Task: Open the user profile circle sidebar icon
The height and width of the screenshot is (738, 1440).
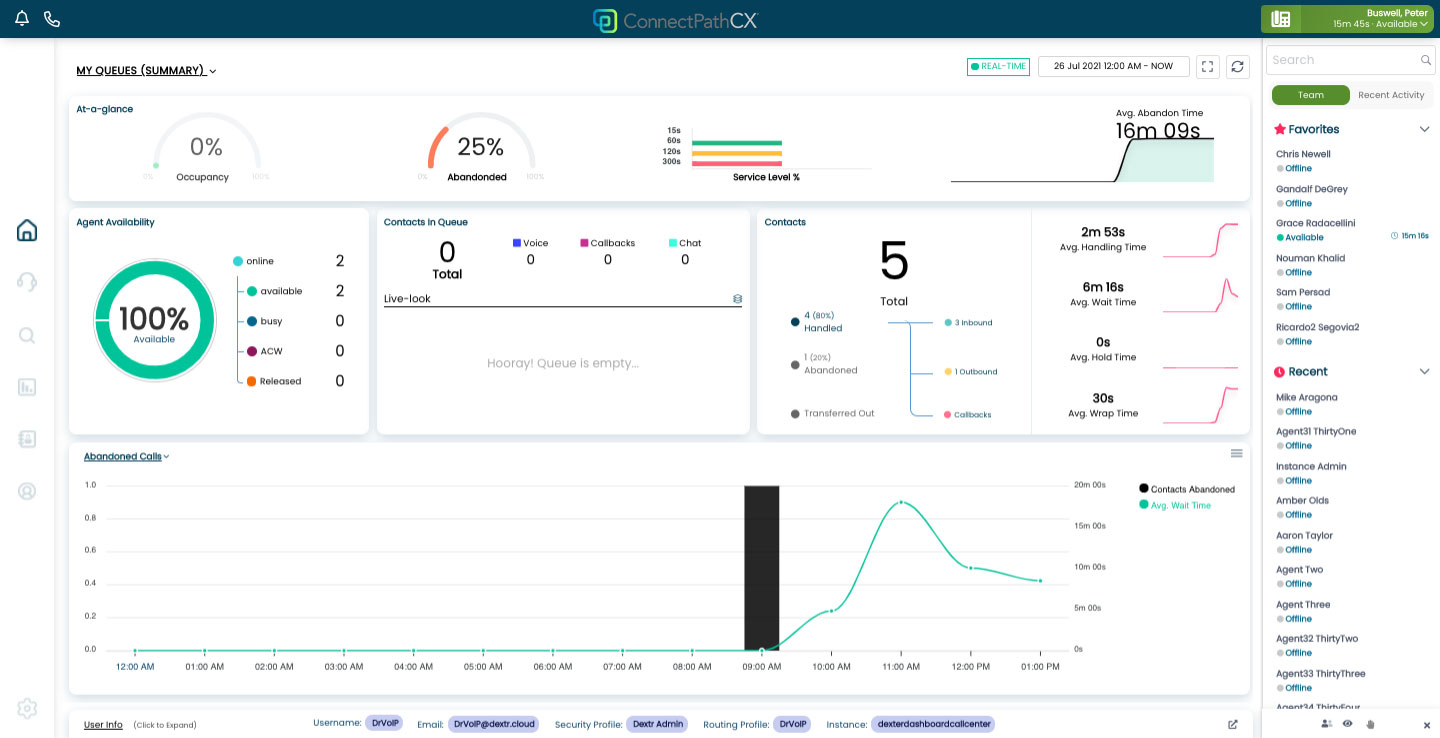Action: click(x=27, y=491)
